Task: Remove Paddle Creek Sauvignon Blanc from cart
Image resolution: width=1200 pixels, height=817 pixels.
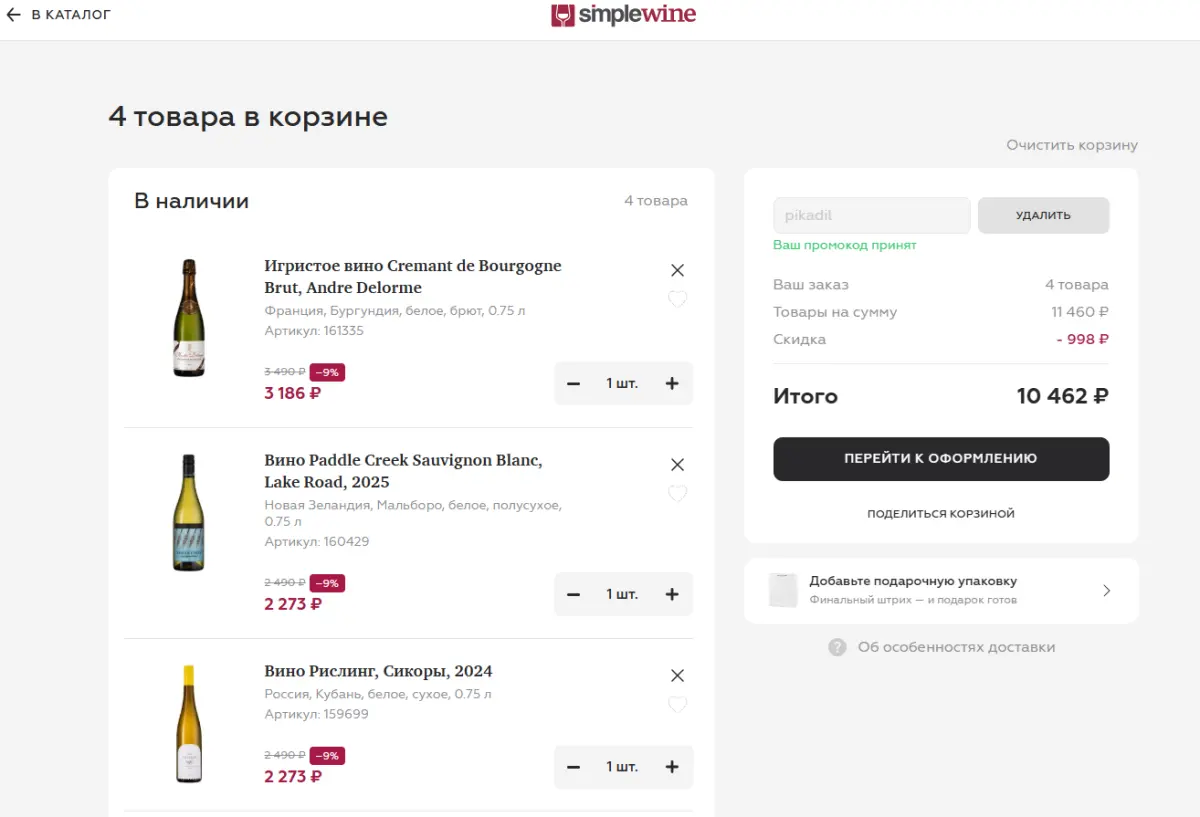Action: 677,464
